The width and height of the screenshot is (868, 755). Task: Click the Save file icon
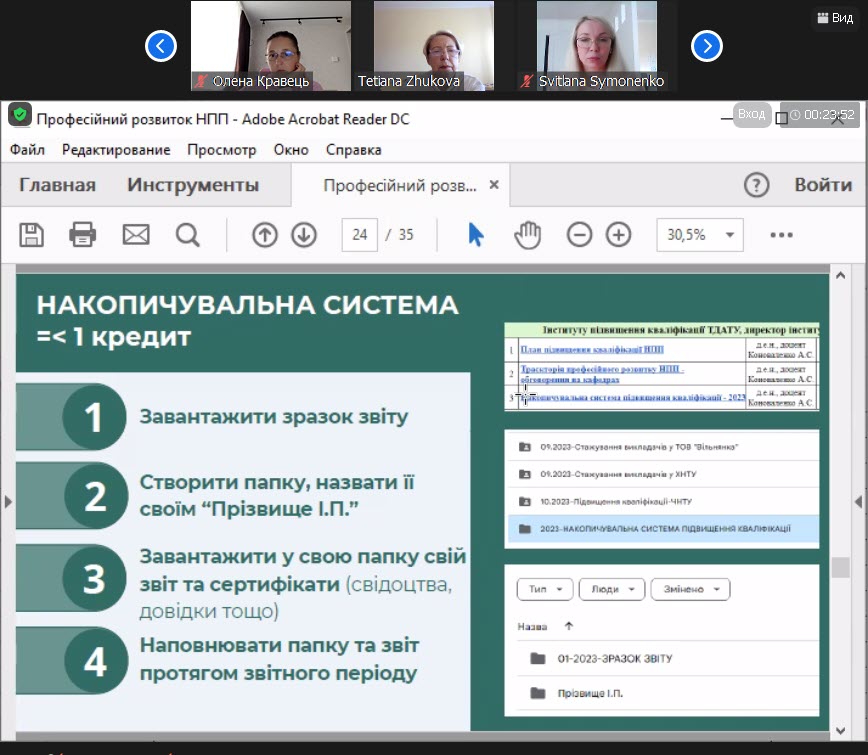[32, 235]
